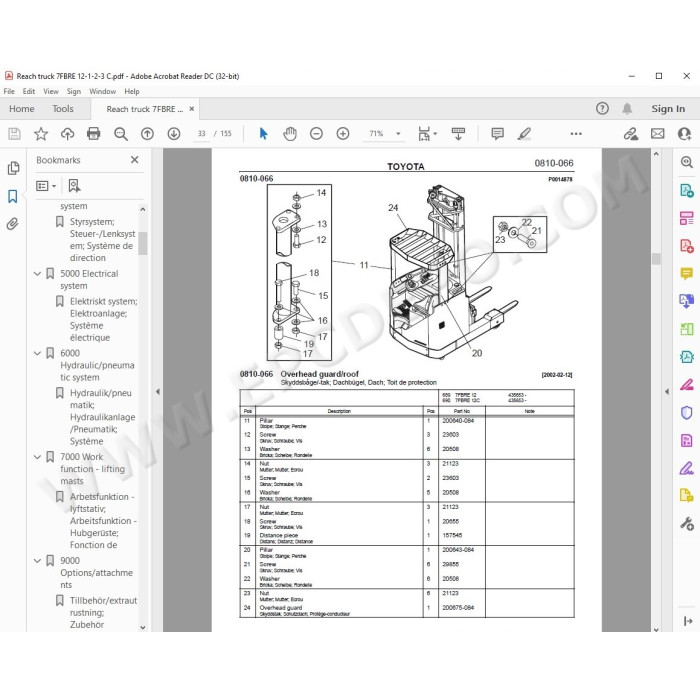Image resolution: width=700 pixels, height=700 pixels.
Task: Click the Print file icon
Action: [x=94, y=133]
